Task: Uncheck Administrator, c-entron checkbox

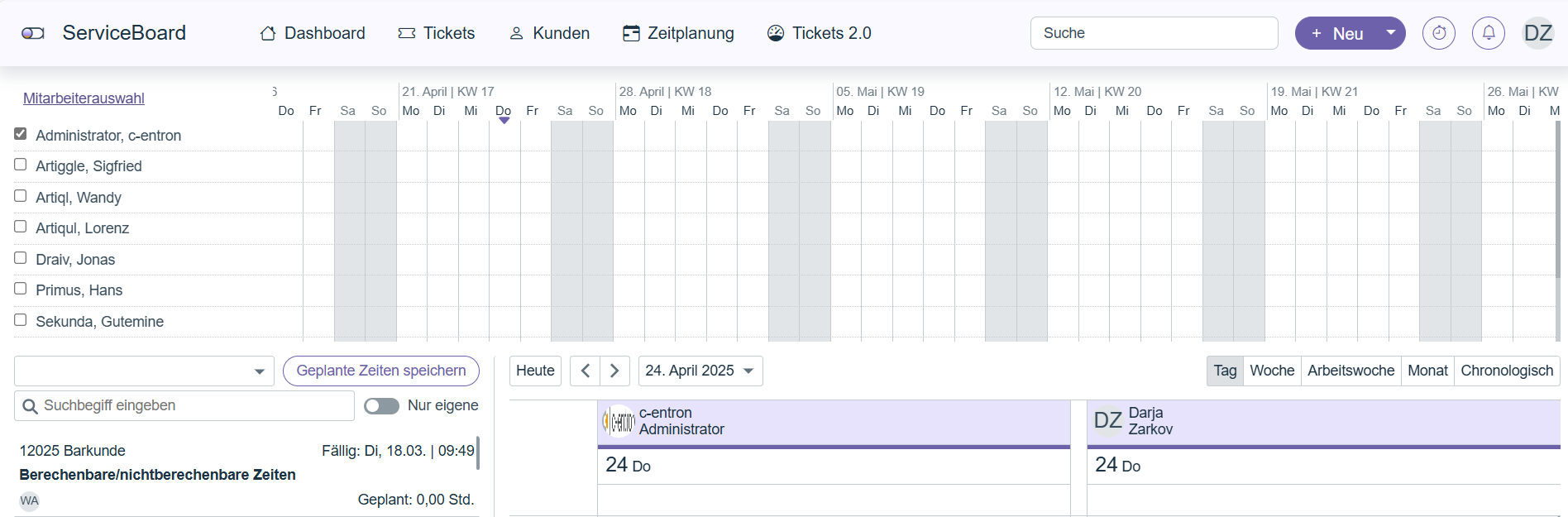Action: pos(21,134)
